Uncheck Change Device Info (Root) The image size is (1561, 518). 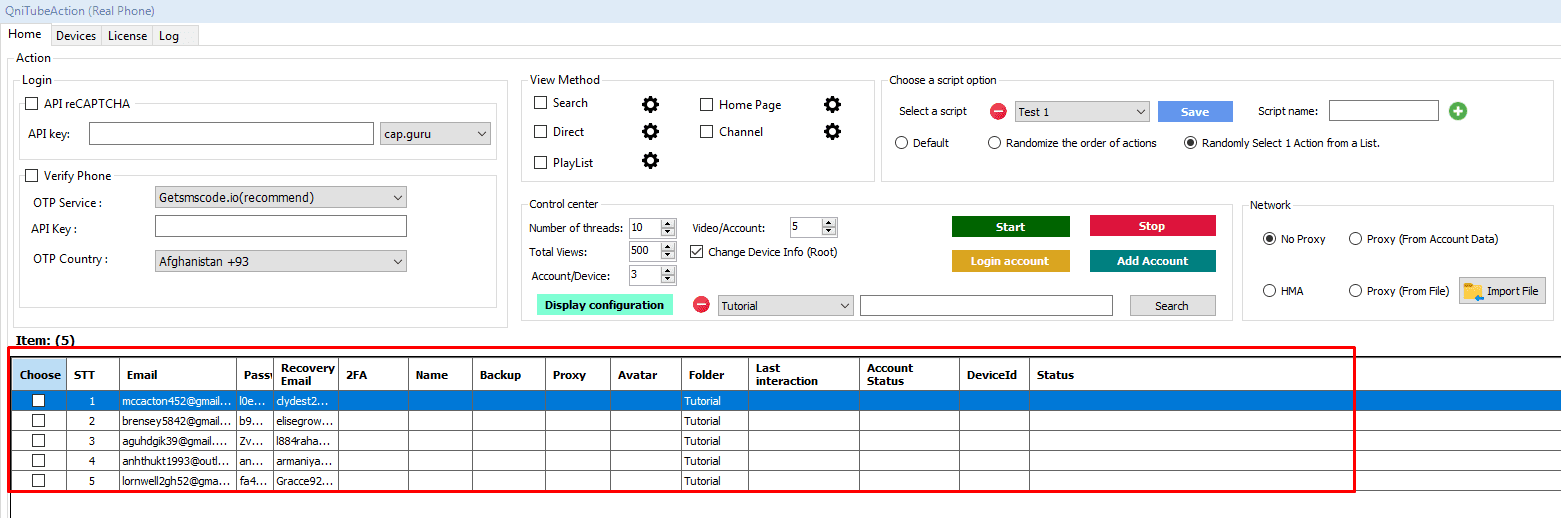point(697,252)
